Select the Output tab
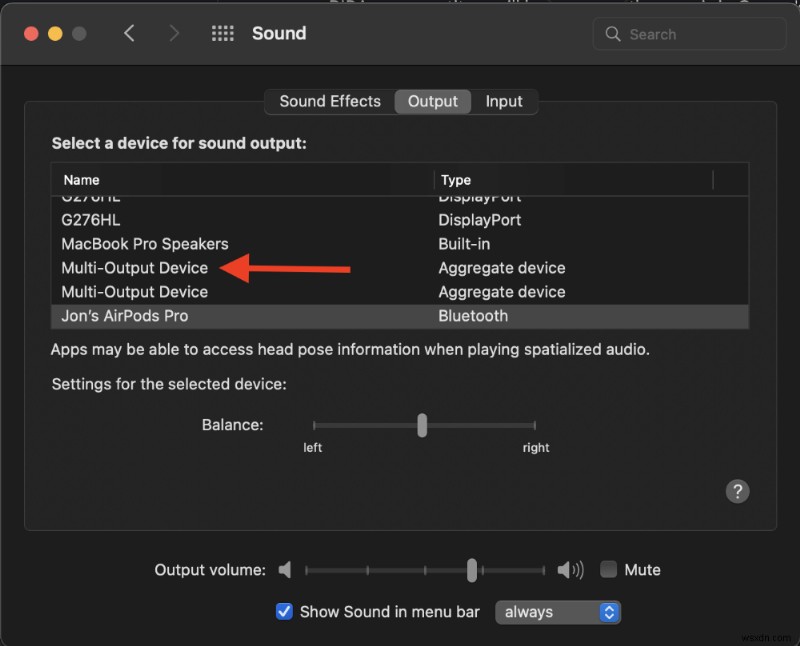Screen dimensions: 800x646 pyautogui.click(x=433, y=101)
